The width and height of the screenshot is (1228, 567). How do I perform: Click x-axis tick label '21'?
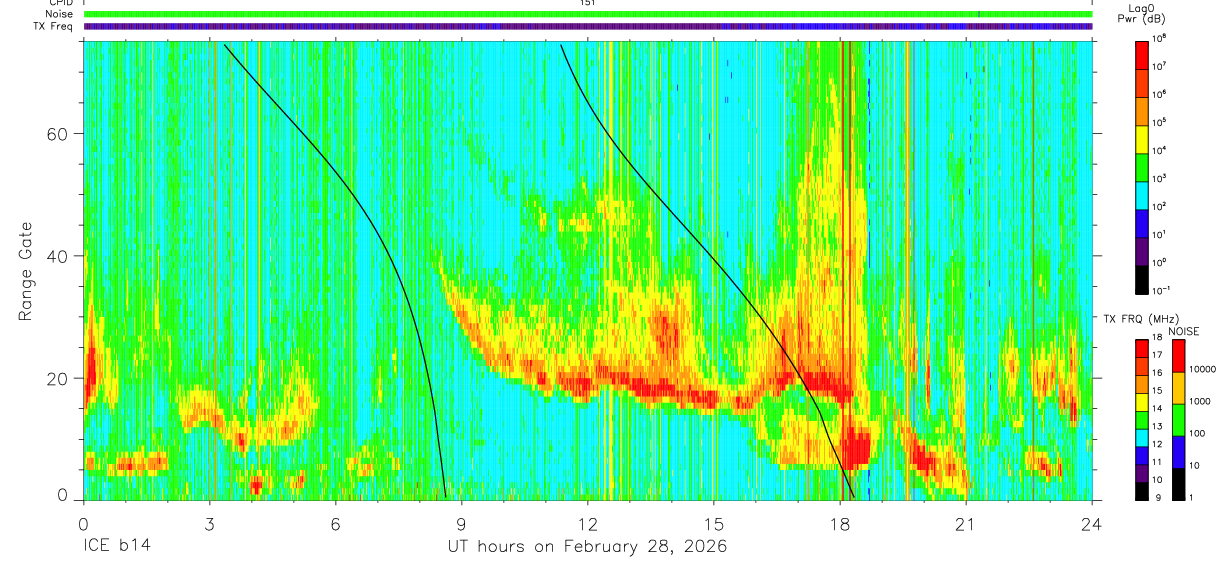pos(966,523)
